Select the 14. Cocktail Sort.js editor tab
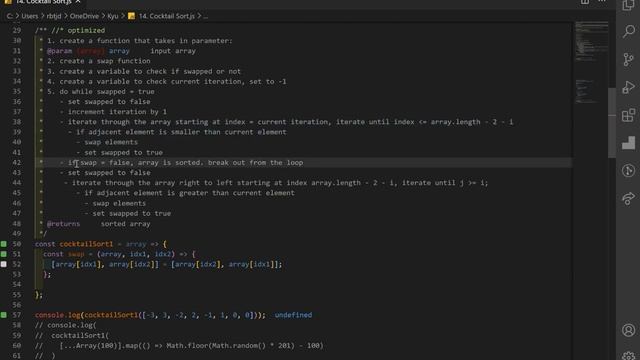 42,2
